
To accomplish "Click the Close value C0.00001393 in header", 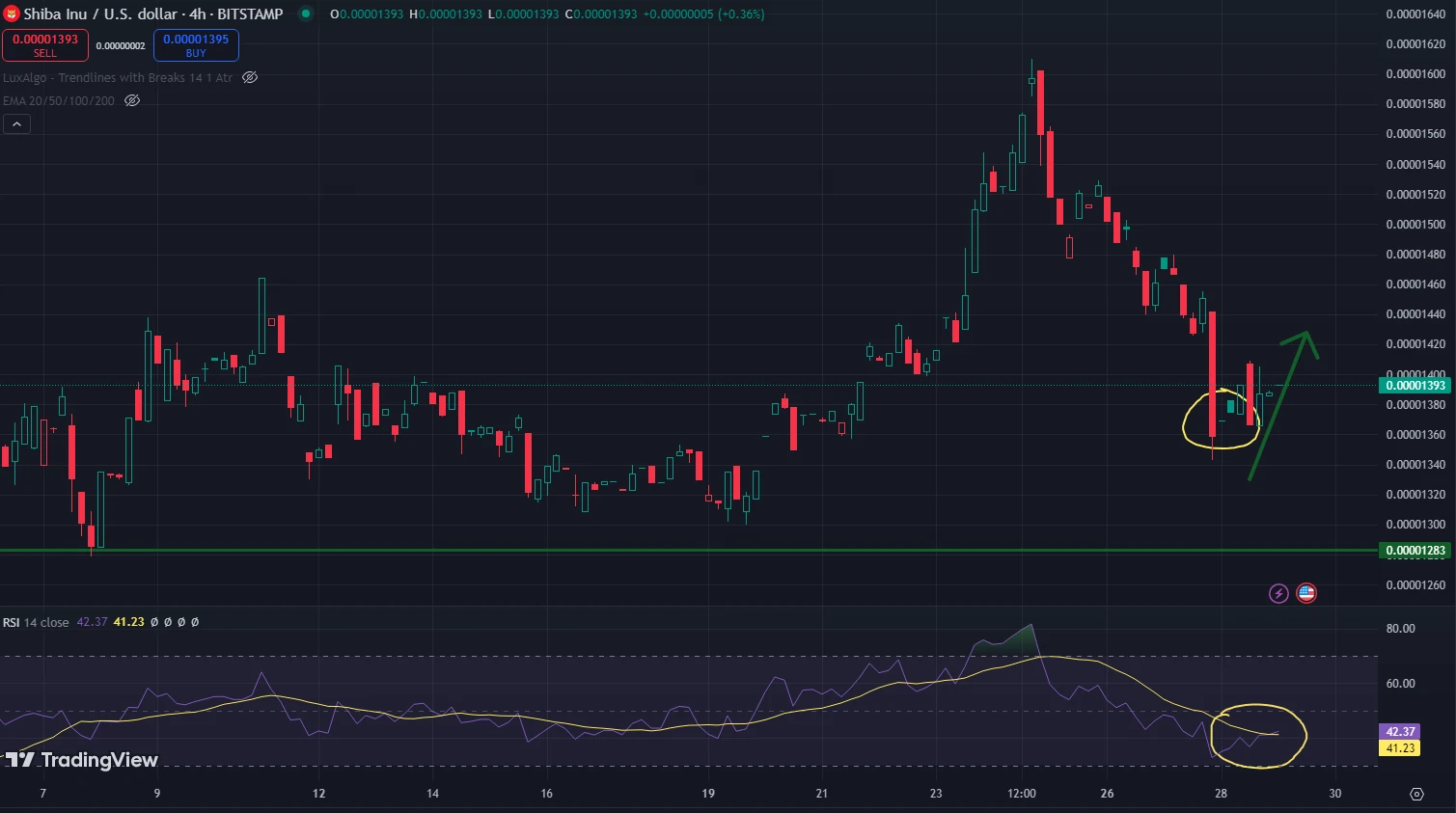I will [x=600, y=14].
